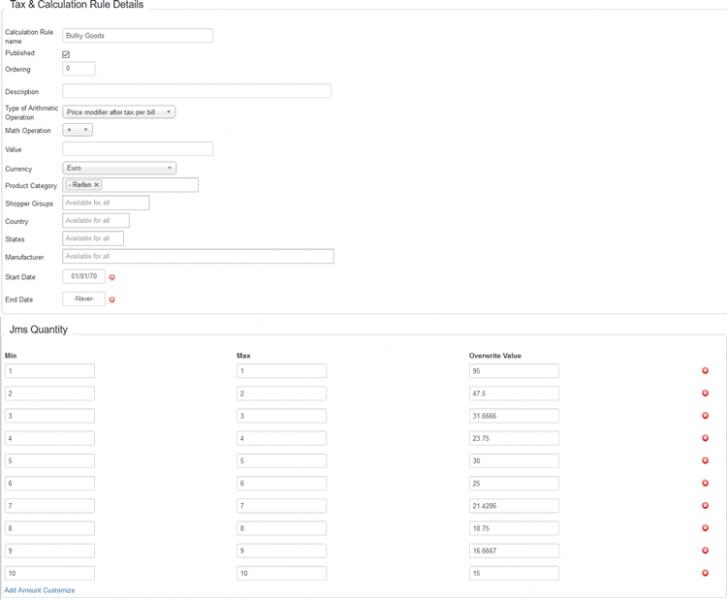This screenshot has width=727, height=600.
Task: Delete the row with overwrite value 23.75
Action: 705,438
